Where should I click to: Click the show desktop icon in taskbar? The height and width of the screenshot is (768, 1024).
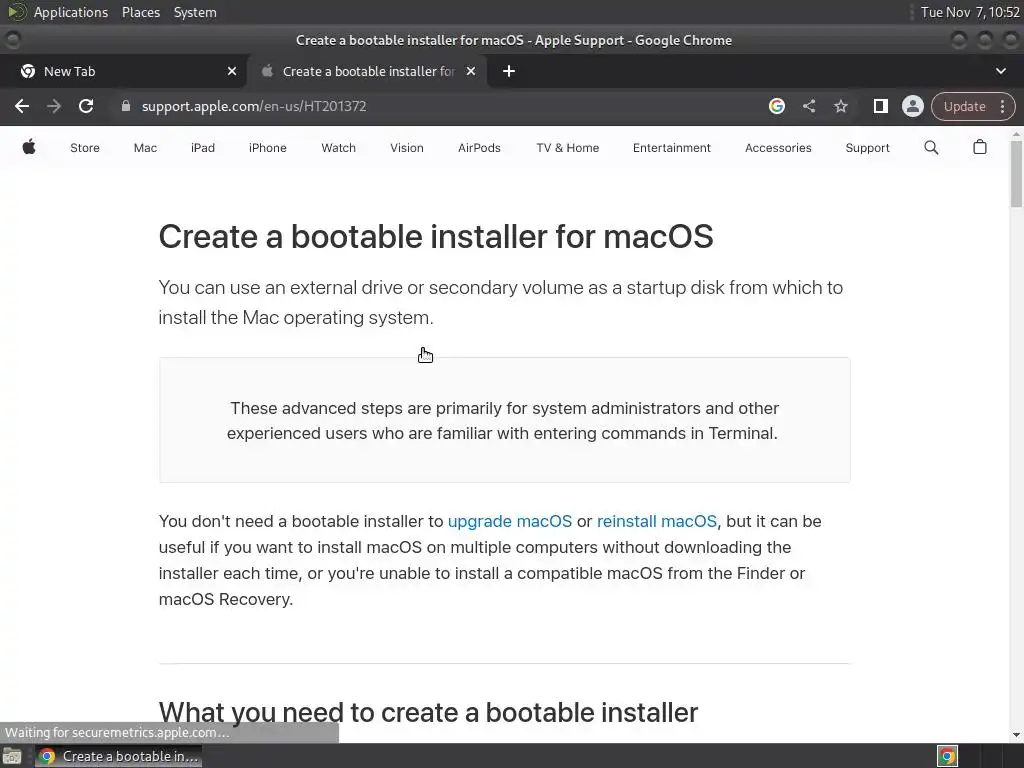coord(12,756)
